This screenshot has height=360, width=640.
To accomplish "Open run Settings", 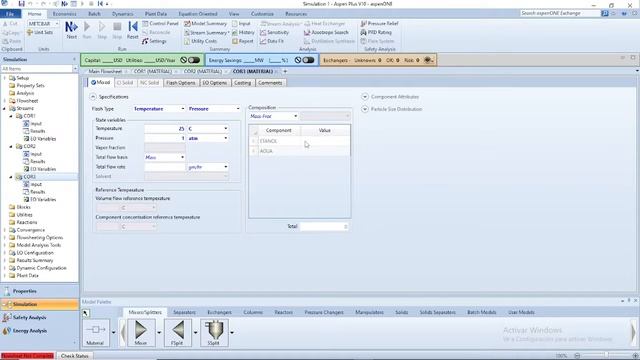I will [x=154, y=41].
